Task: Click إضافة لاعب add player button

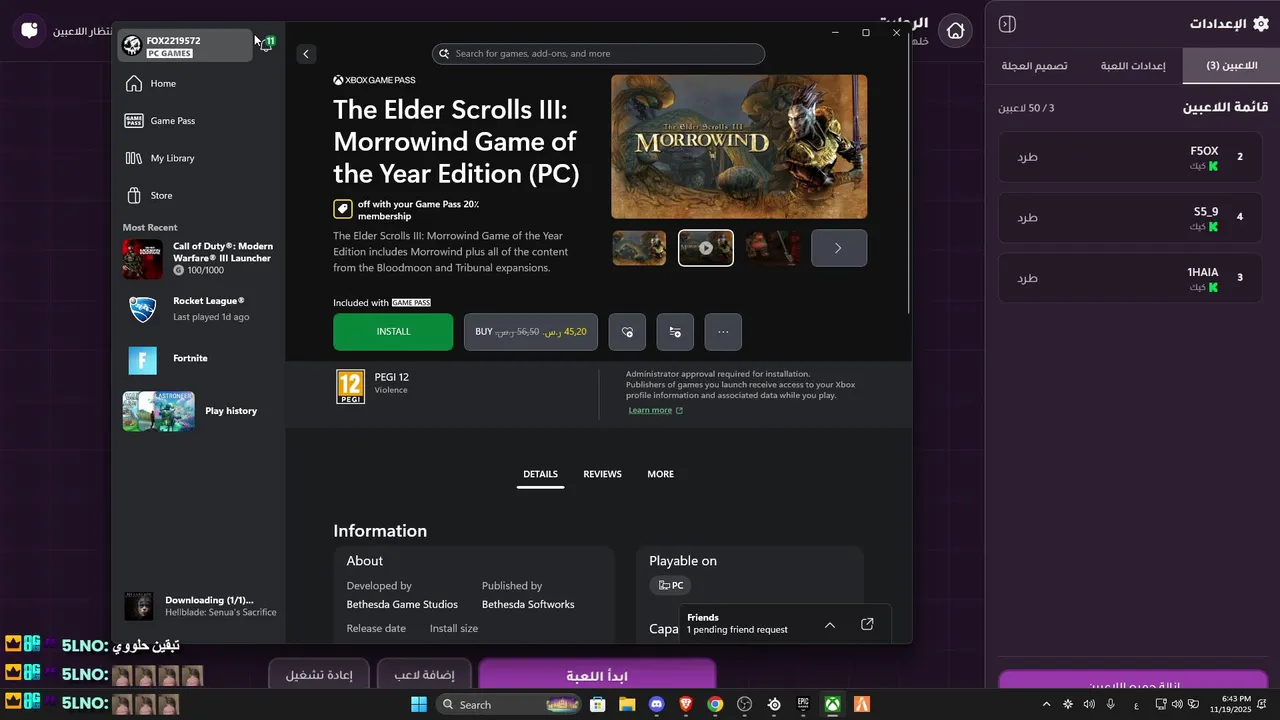Action: 423,675
